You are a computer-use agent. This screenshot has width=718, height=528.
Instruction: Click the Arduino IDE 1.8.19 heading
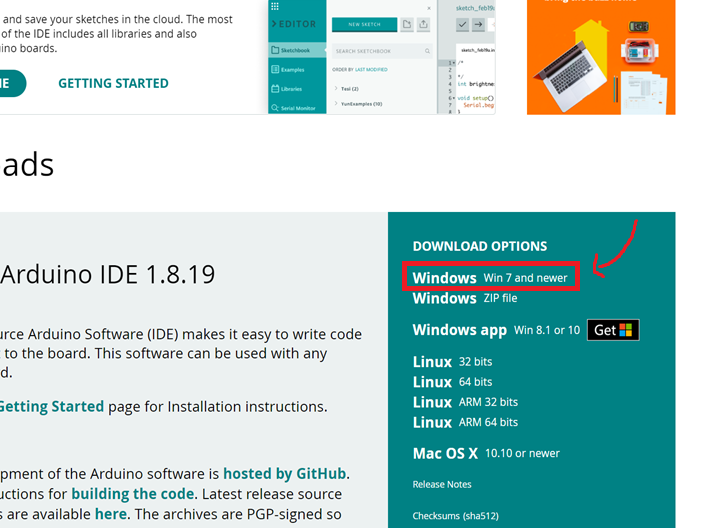pos(108,274)
